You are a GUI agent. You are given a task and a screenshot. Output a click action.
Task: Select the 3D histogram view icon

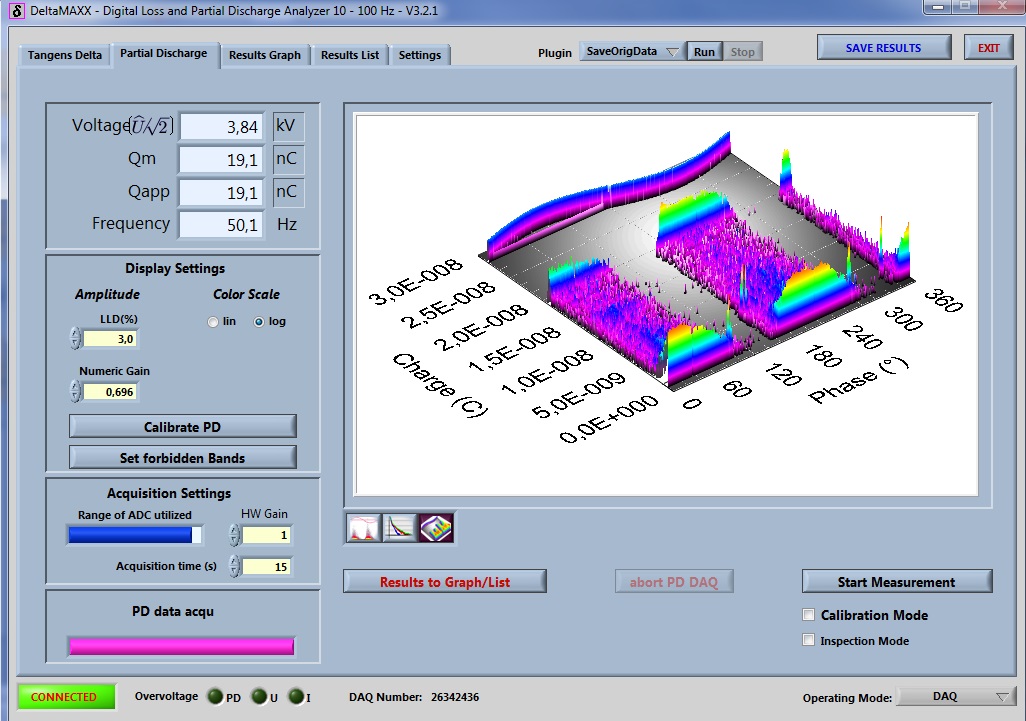[x=436, y=528]
